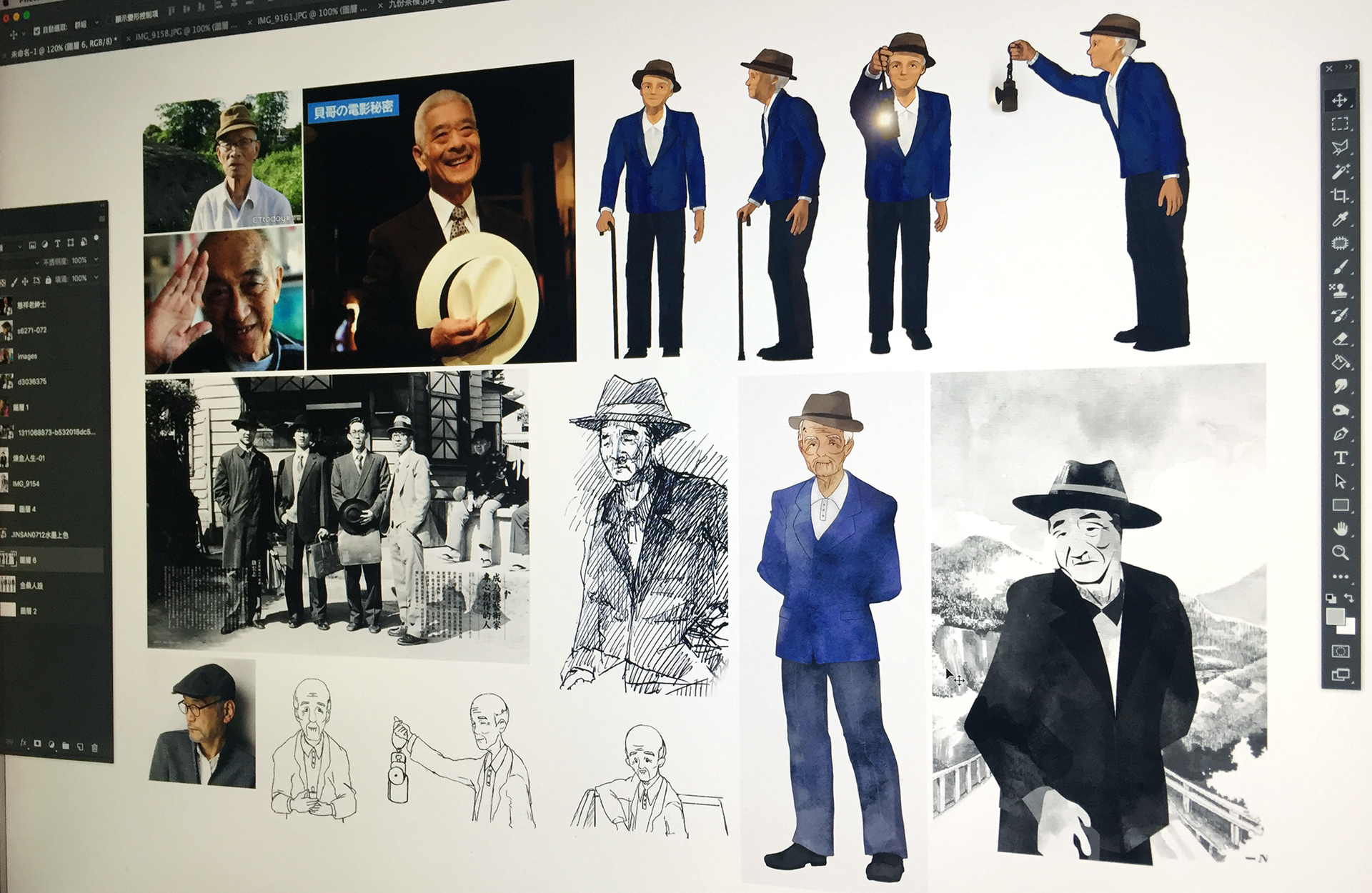Image resolution: width=1372 pixels, height=893 pixels.
Task: Enable the 顯示變形控制項 checkbox
Action: 109,21
